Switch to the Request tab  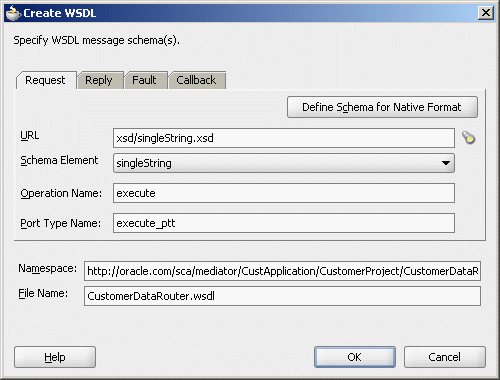tap(46, 80)
